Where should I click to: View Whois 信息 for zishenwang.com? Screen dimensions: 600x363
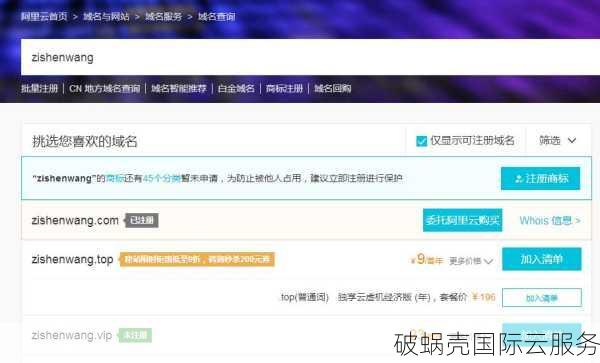(550, 220)
